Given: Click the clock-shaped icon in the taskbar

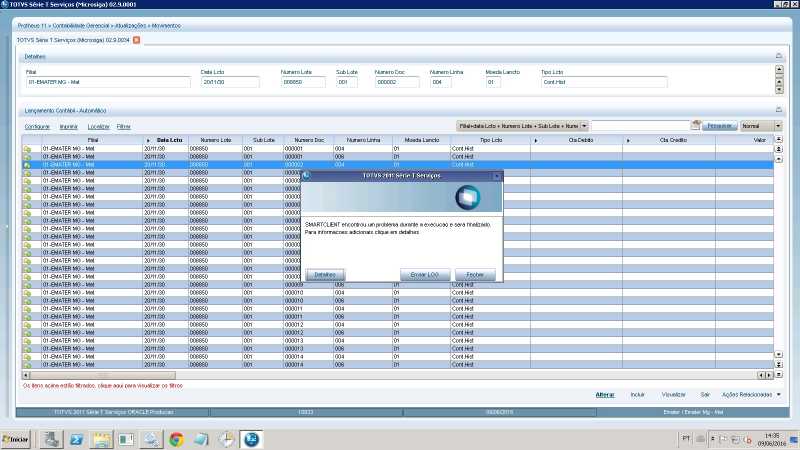Looking at the screenshot, I should pyautogui.click(x=227, y=439).
